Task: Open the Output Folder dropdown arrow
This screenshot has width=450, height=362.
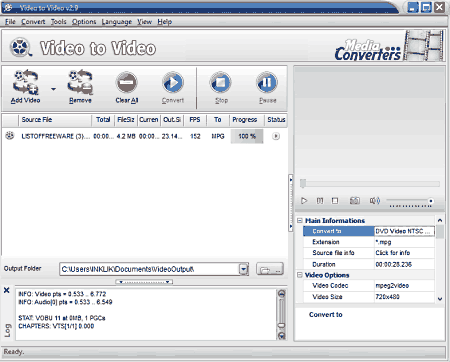Action: pos(244,269)
